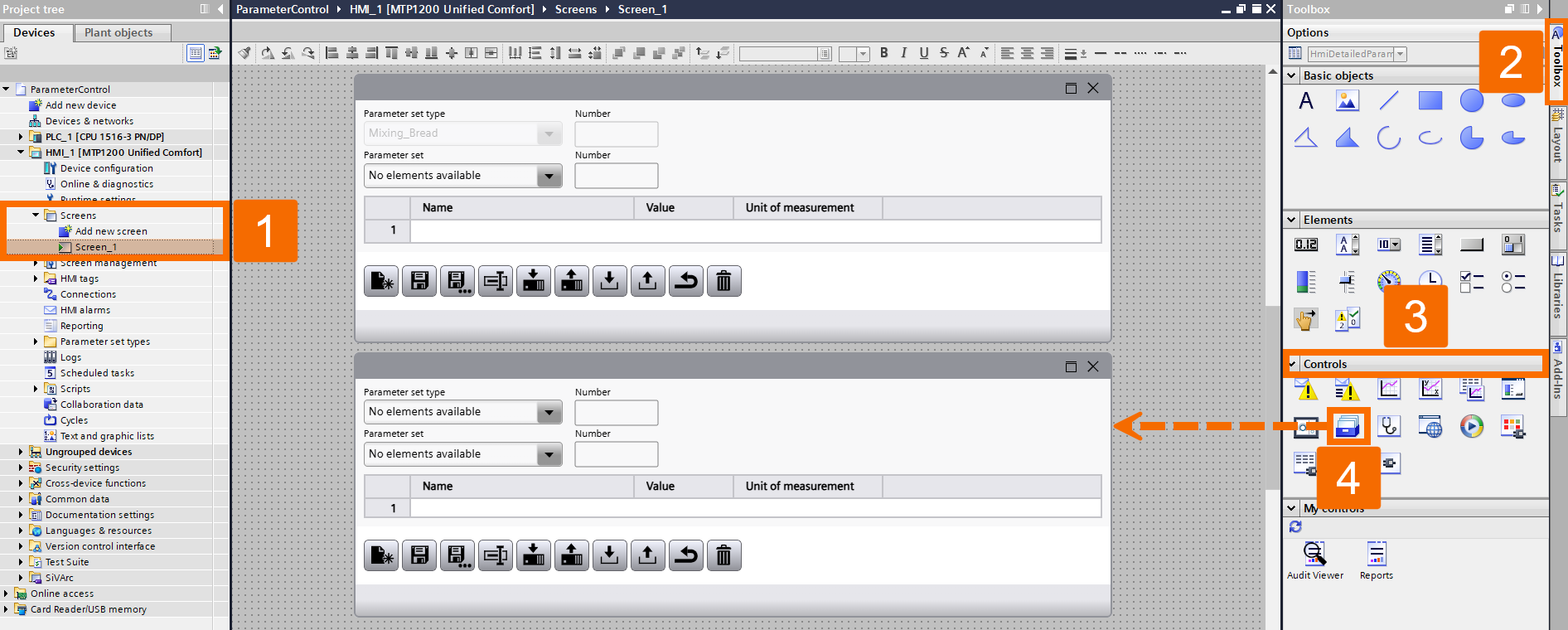This screenshot has height=630, width=1568.
Task: Expand the PLC_1 CPU 1516-3 node
Action: (21, 137)
